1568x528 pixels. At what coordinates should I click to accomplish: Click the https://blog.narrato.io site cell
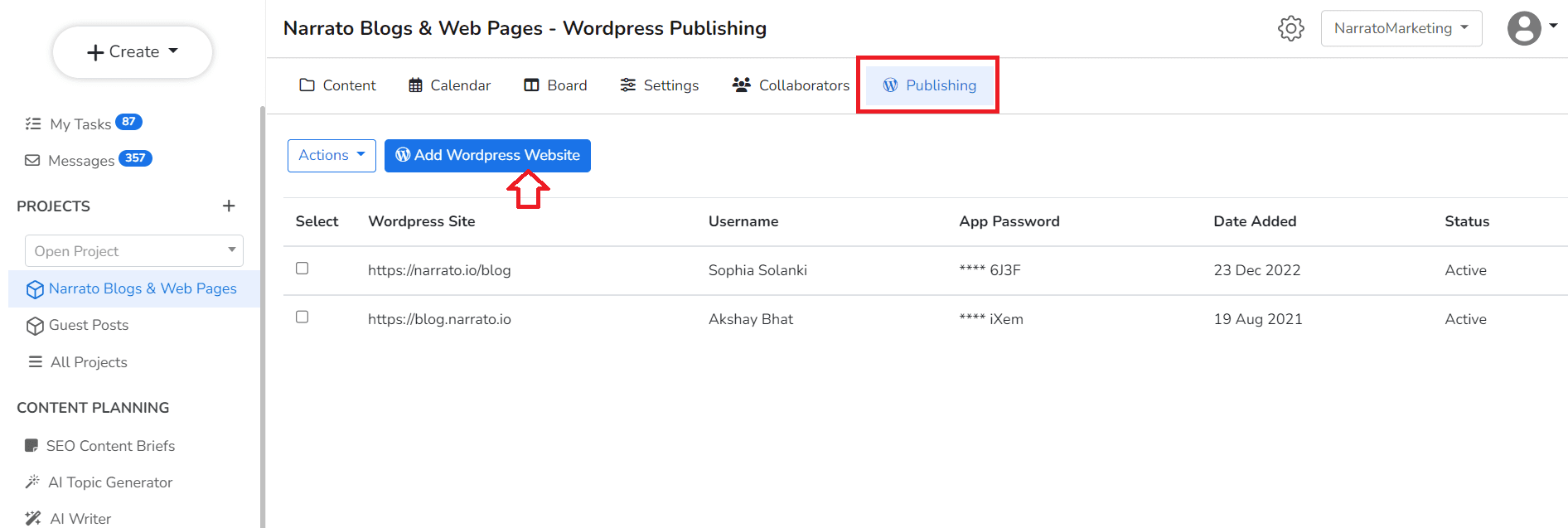point(439,319)
